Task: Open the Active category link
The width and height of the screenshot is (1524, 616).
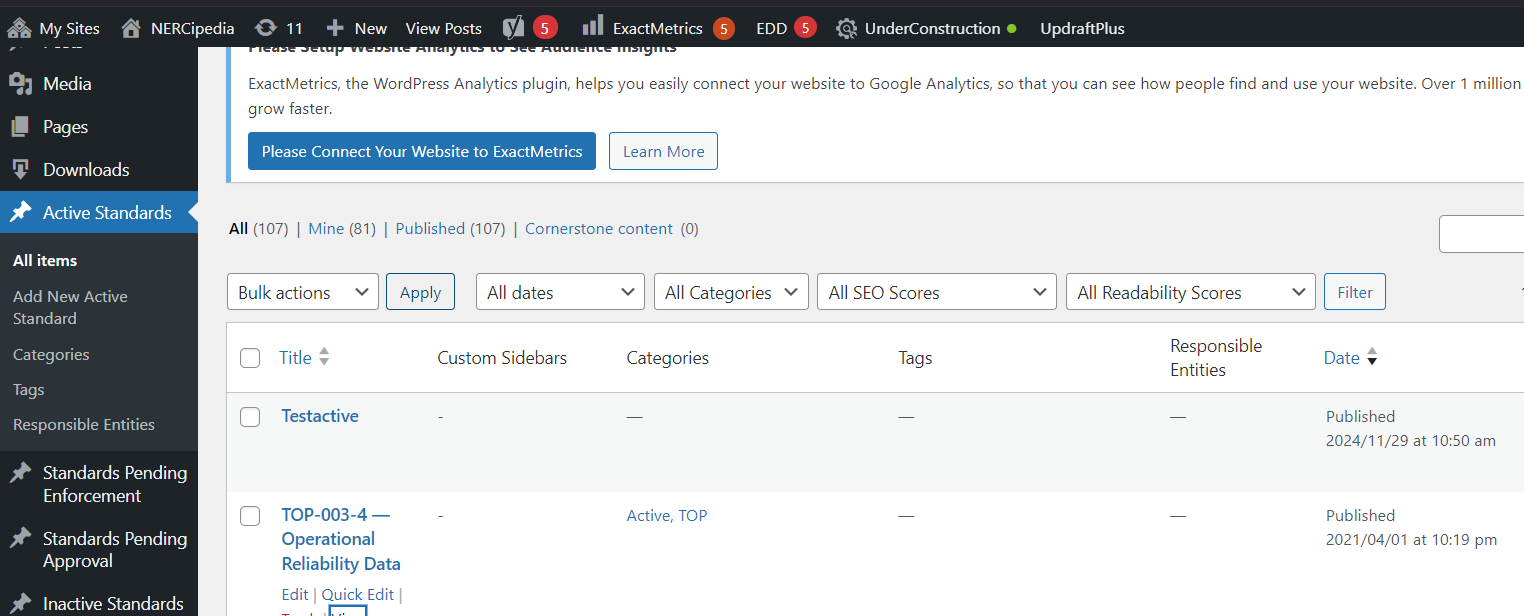Action: tap(647, 515)
